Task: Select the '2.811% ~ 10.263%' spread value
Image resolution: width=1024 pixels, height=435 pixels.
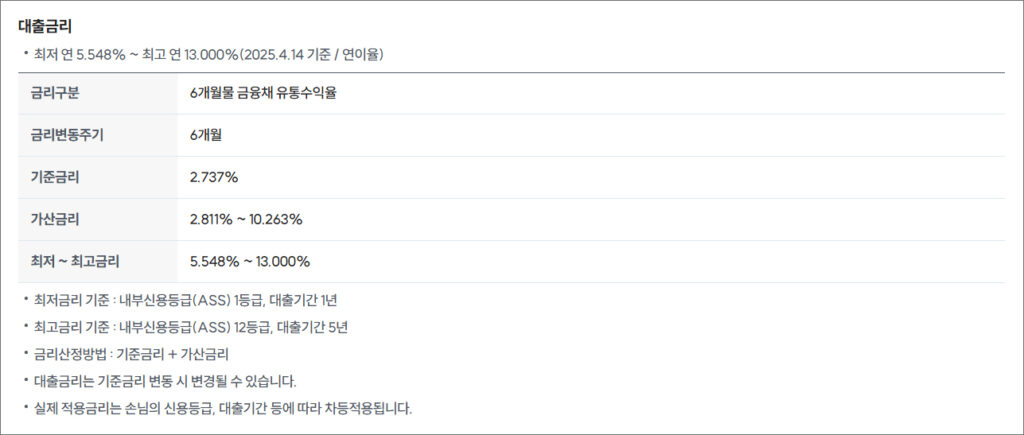Action: pyautogui.click(x=246, y=219)
